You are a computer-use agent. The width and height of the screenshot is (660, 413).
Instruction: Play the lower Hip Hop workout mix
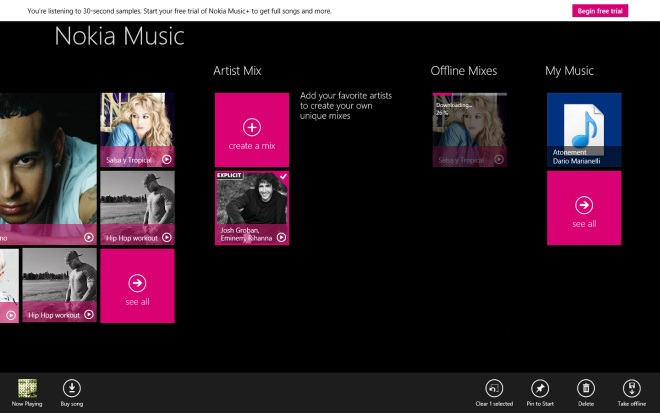pyautogui.click(x=89, y=314)
